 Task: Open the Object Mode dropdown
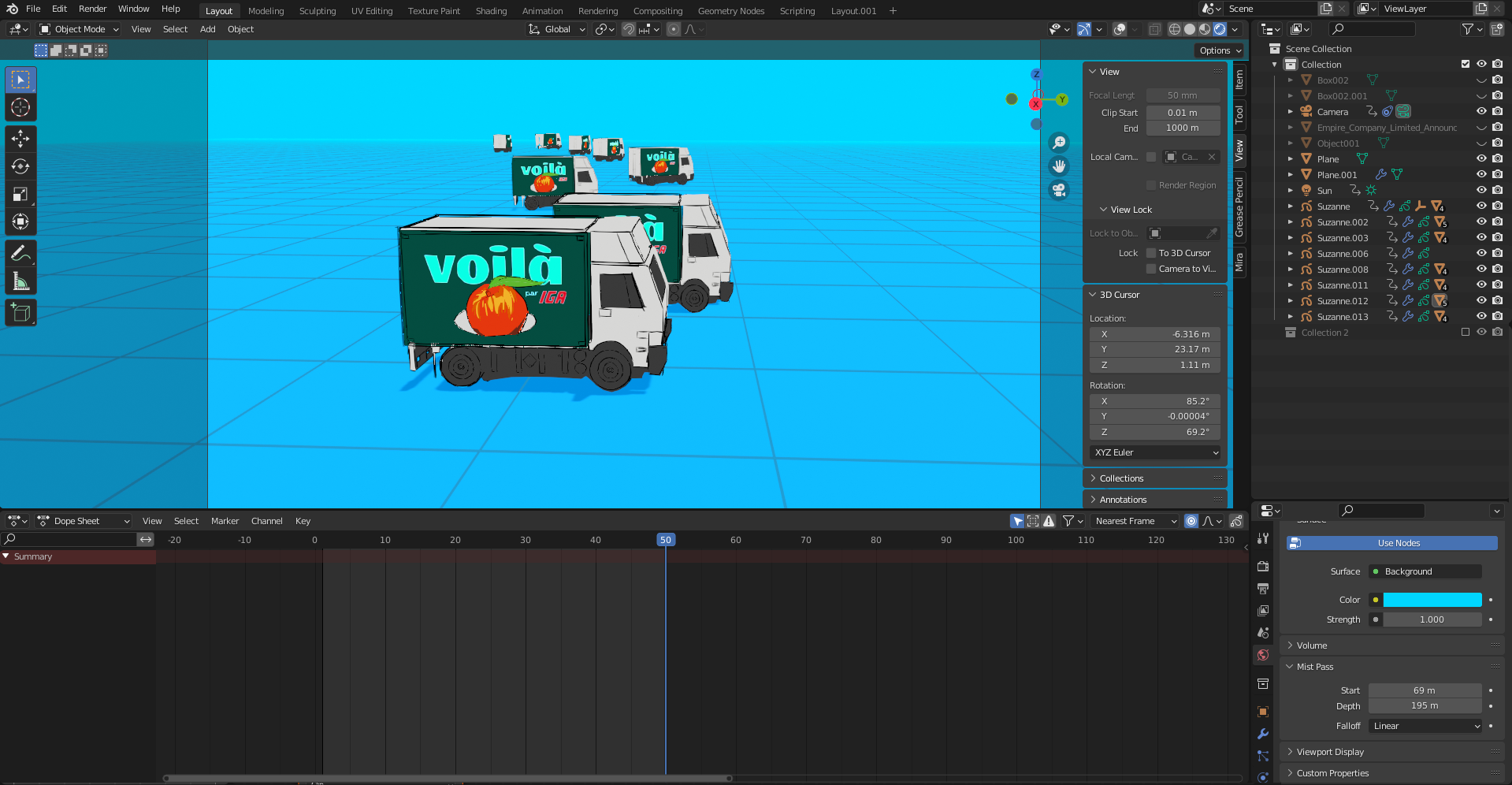(x=79, y=29)
